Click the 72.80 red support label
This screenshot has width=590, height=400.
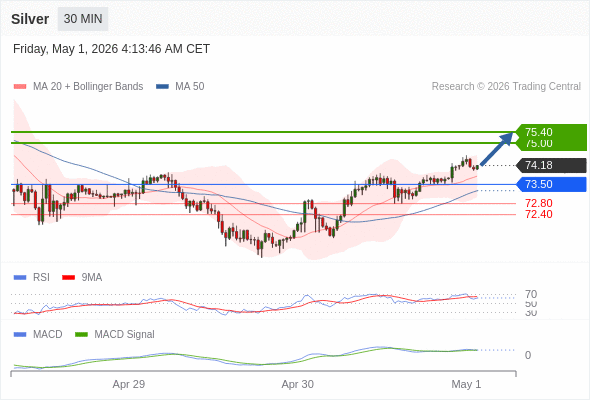tap(539, 203)
